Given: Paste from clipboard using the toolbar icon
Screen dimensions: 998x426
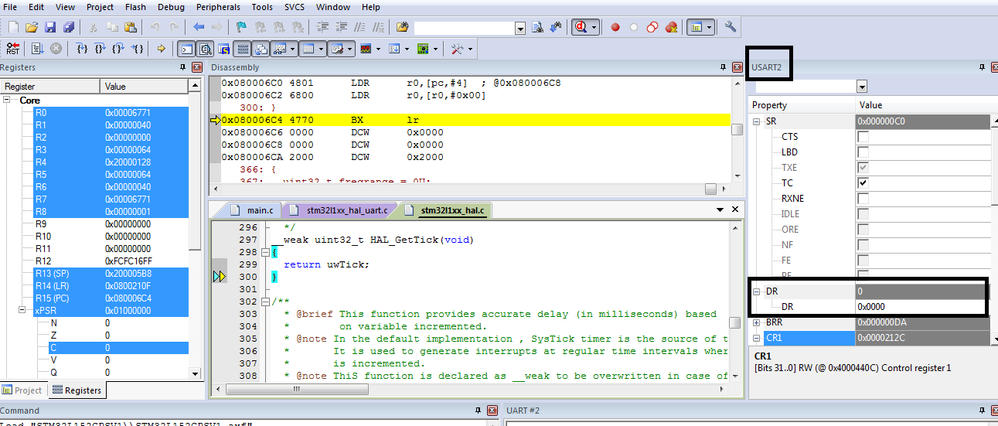Looking at the screenshot, I should pos(130,27).
